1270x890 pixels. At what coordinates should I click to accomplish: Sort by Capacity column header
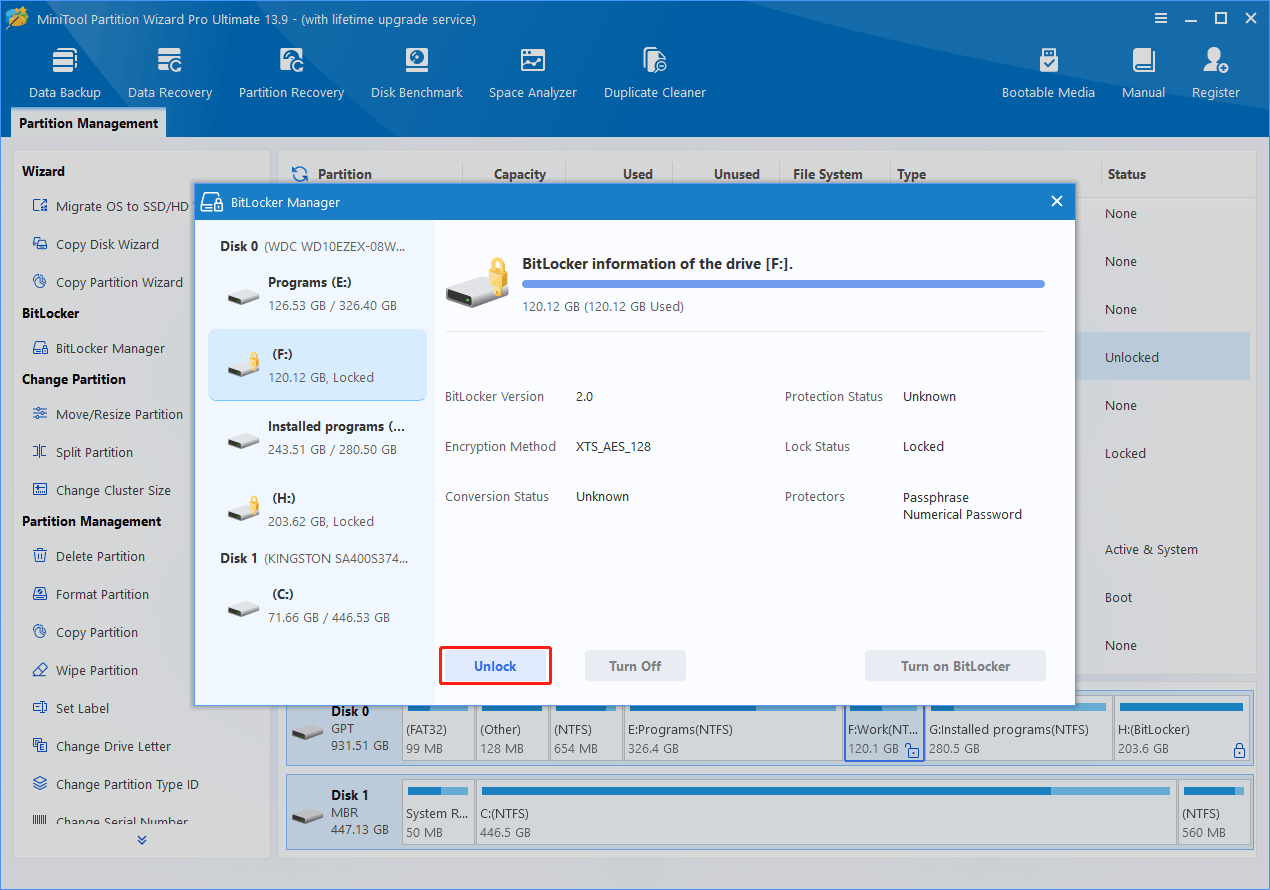[x=519, y=174]
